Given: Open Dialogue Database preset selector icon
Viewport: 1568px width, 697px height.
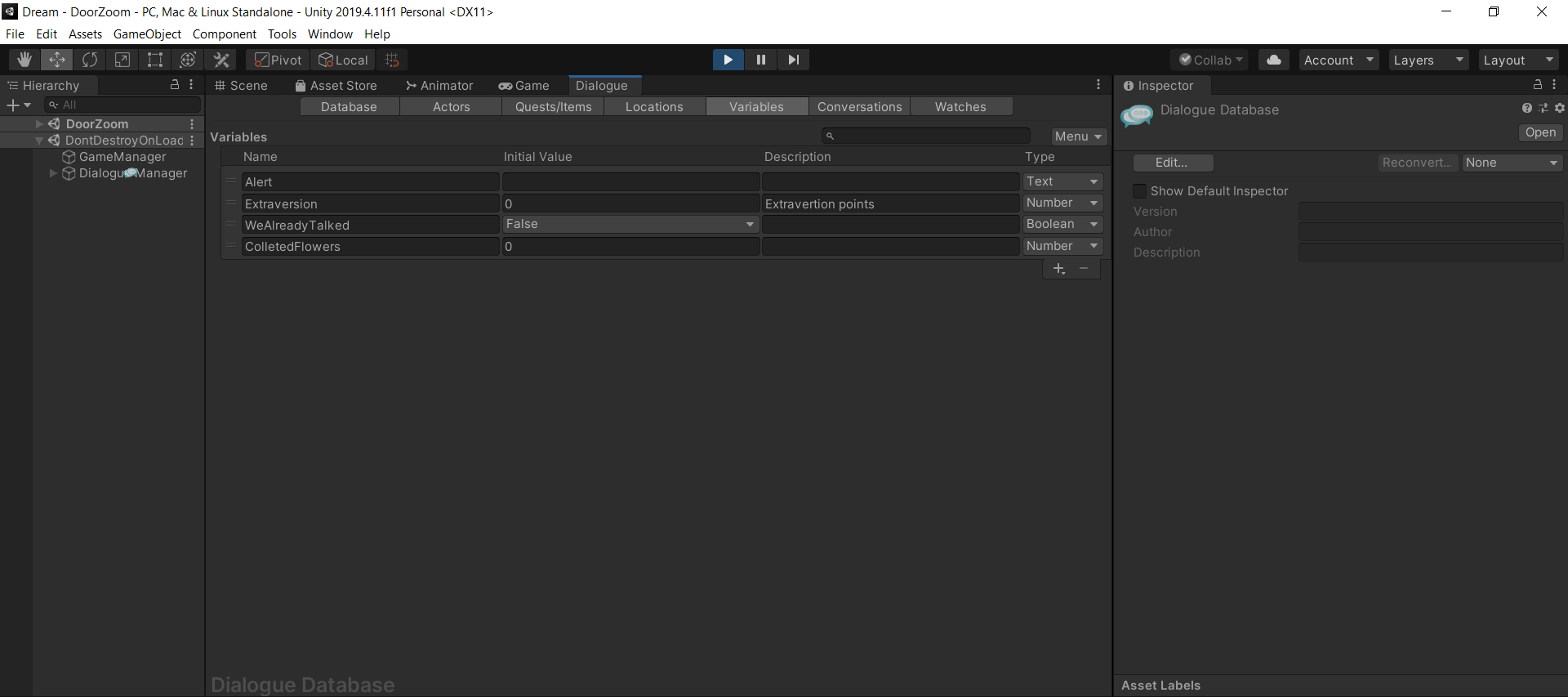Looking at the screenshot, I should pyautogui.click(x=1543, y=108).
